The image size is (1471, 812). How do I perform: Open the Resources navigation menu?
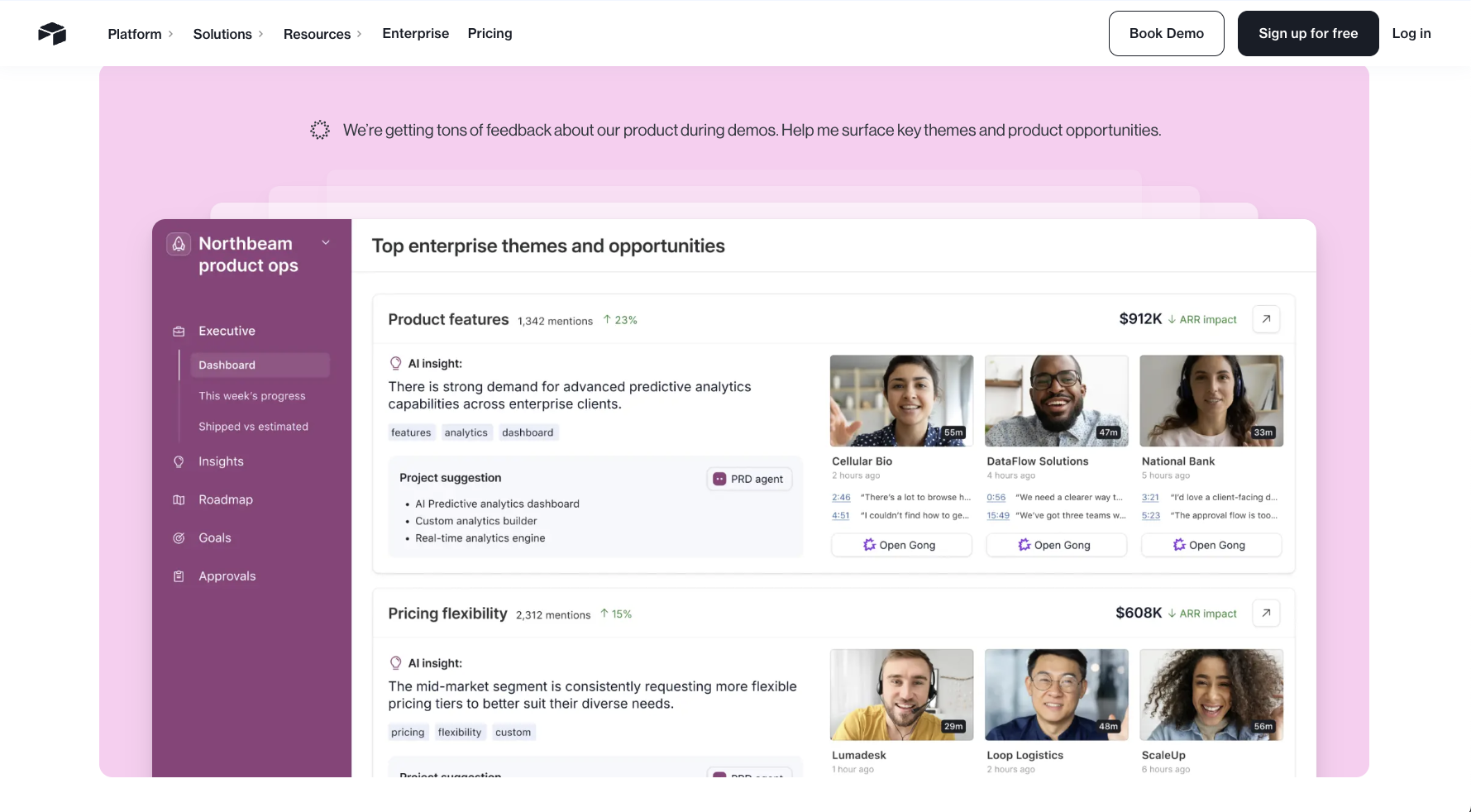322,34
